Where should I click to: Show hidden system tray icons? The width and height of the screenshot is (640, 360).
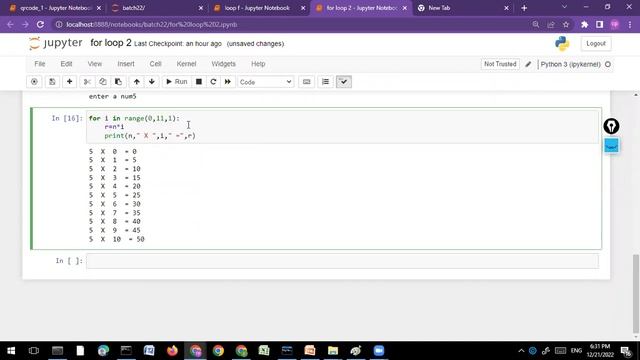pos(521,351)
